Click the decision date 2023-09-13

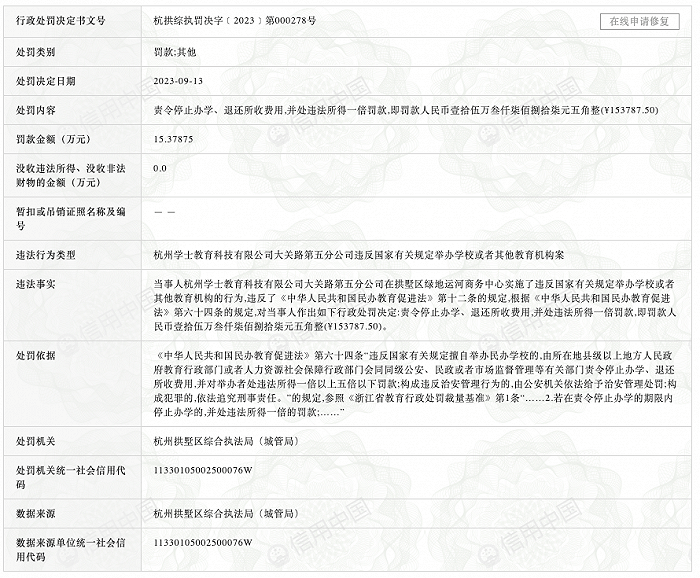pyautogui.click(x=178, y=80)
